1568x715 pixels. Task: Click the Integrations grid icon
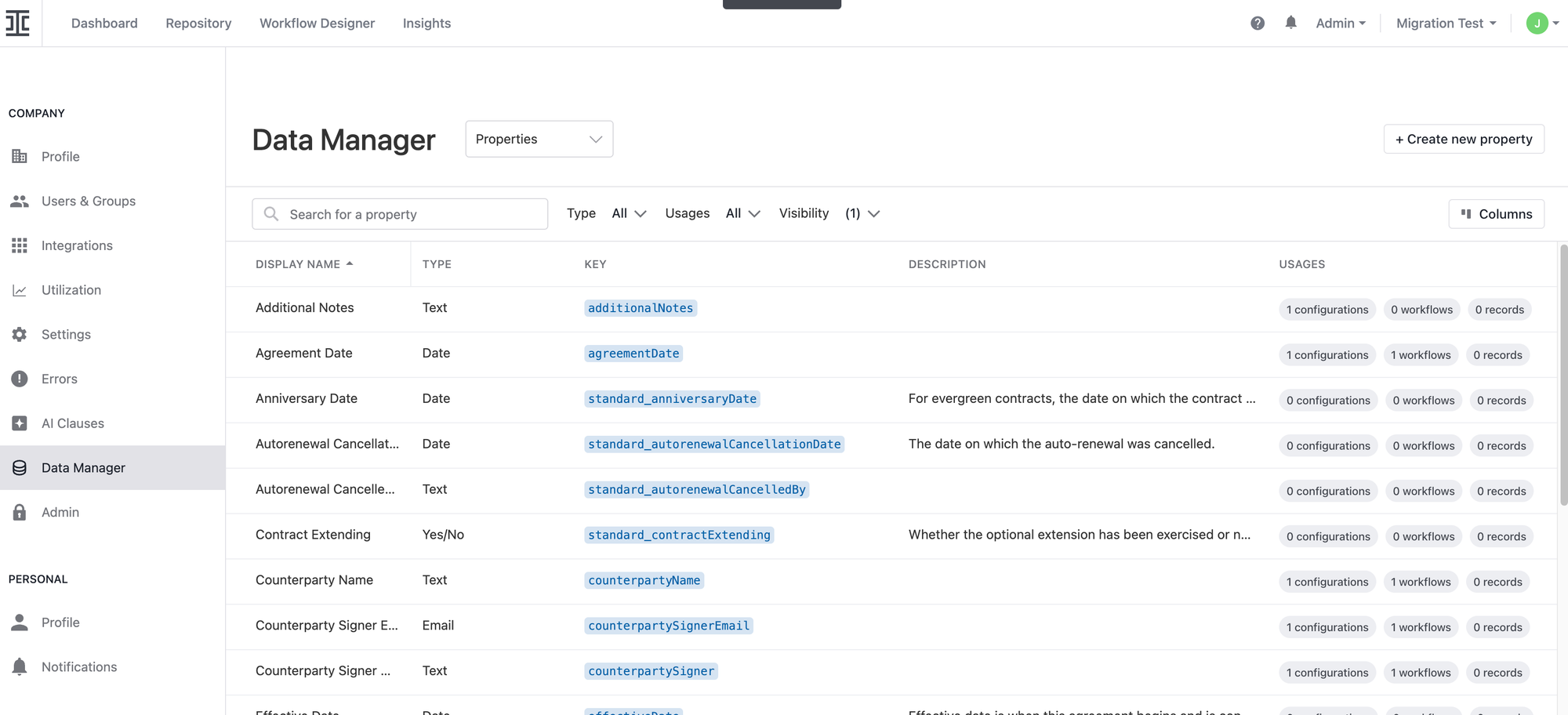click(x=20, y=245)
